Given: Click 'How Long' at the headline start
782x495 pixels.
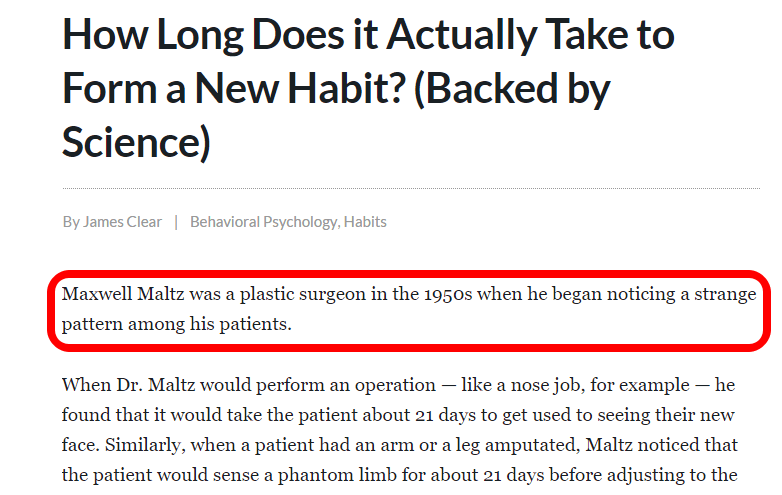Looking at the screenshot, I should (x=153, y=34).
